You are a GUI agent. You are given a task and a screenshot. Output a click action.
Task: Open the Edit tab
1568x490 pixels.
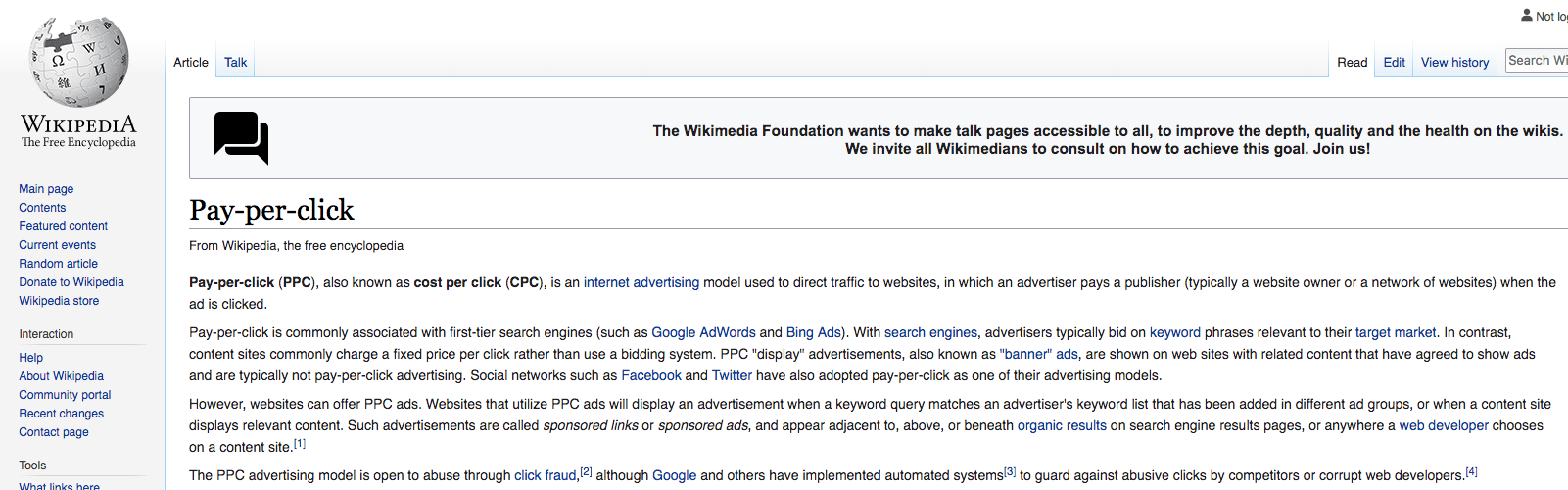1394,62
